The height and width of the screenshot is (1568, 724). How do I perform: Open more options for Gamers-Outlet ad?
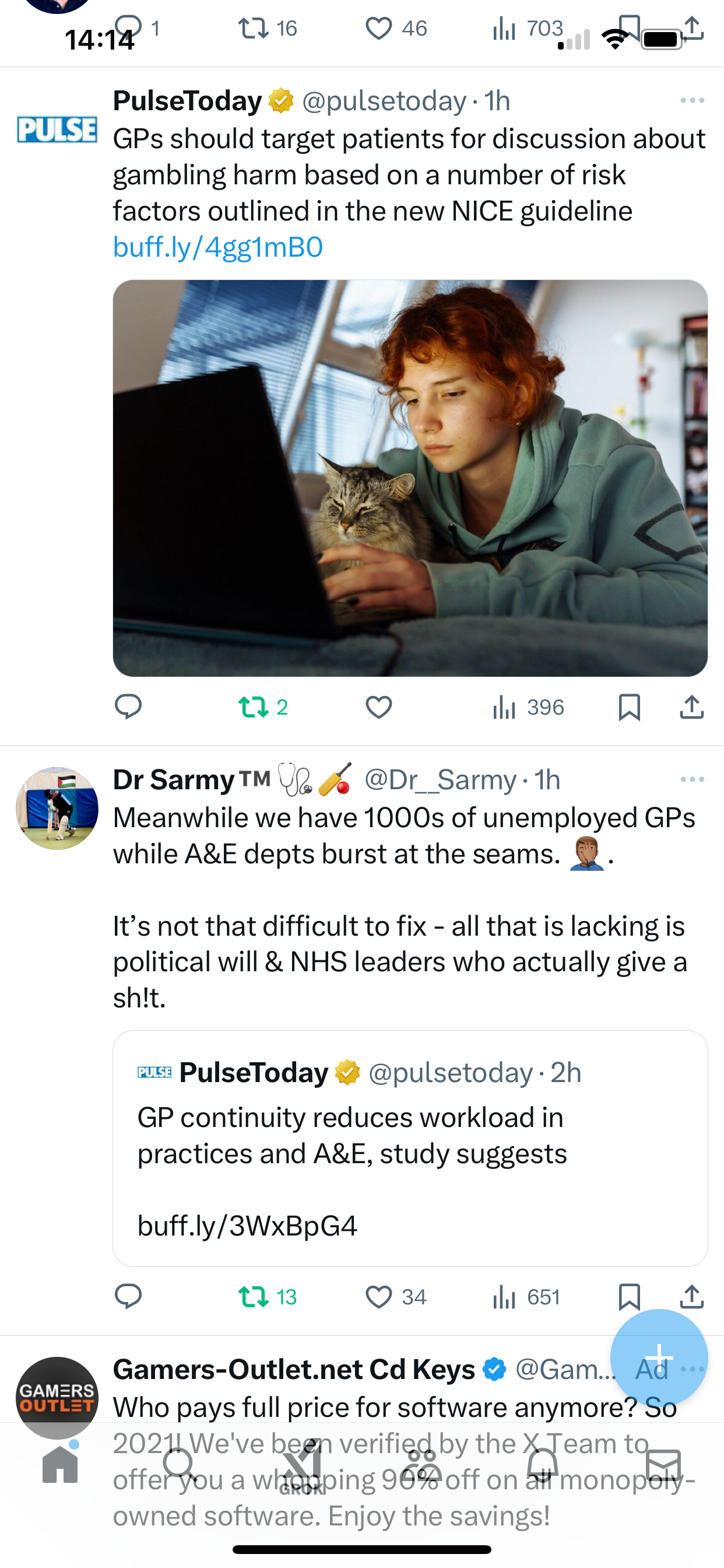(694, 1369)
